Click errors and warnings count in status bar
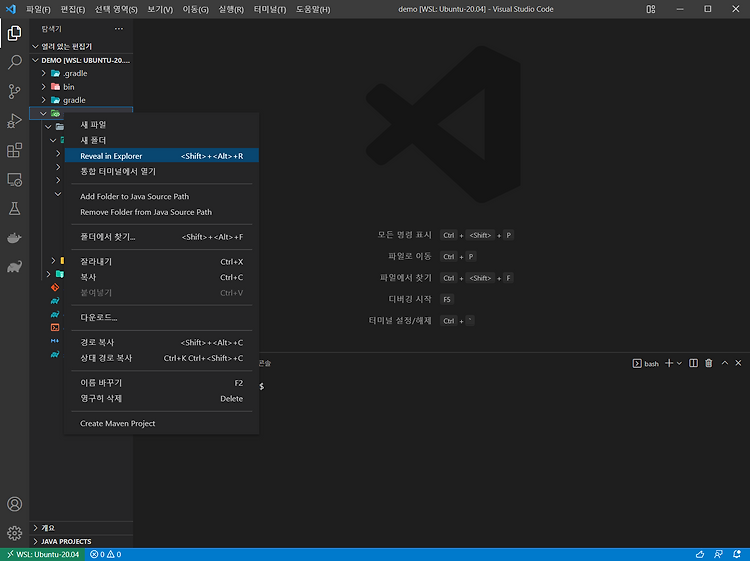The image size is (750, 561). 106,554
